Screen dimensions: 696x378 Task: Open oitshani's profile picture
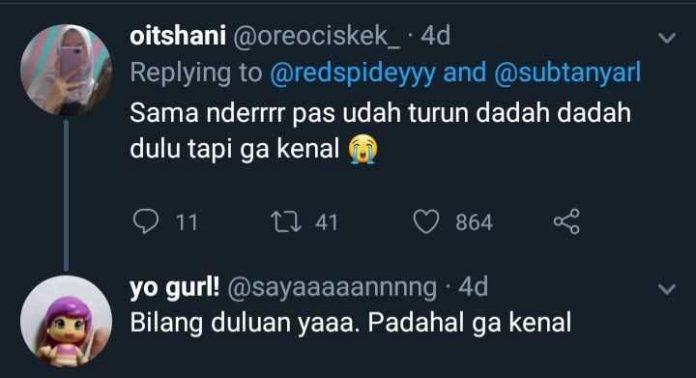[66, 70]
